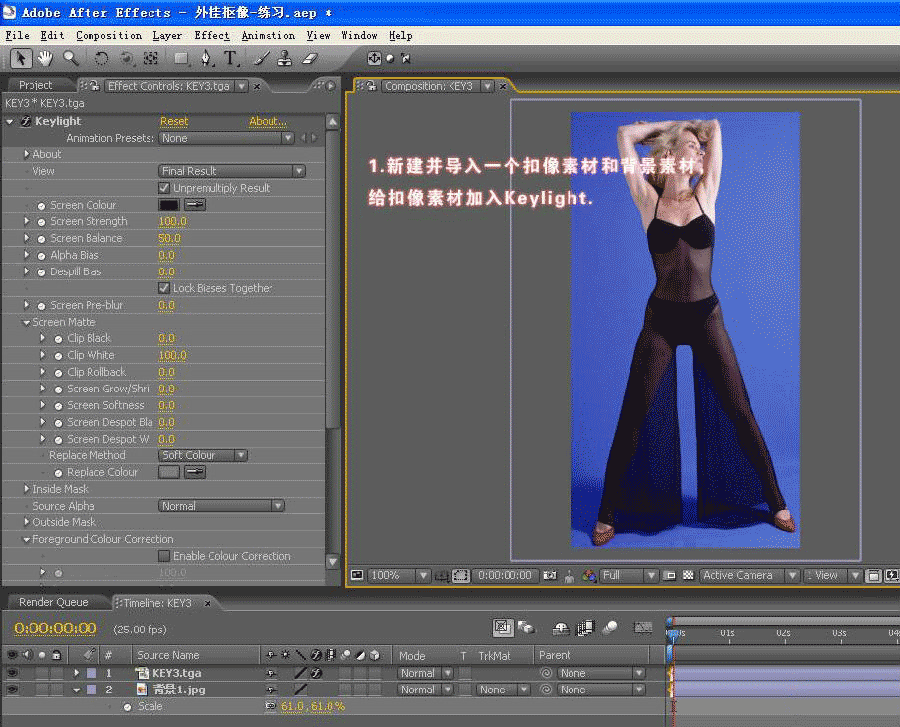This screenshot has height=727, width=900.
Task: Select the Selection arrow tool
Action: tap(21, 59)
